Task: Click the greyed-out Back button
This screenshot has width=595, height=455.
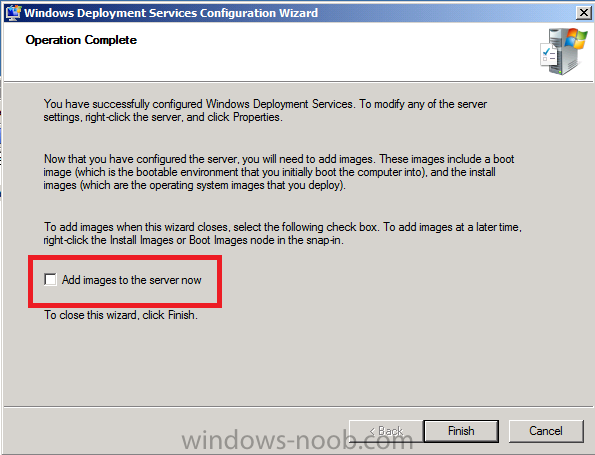Action: 386,431
